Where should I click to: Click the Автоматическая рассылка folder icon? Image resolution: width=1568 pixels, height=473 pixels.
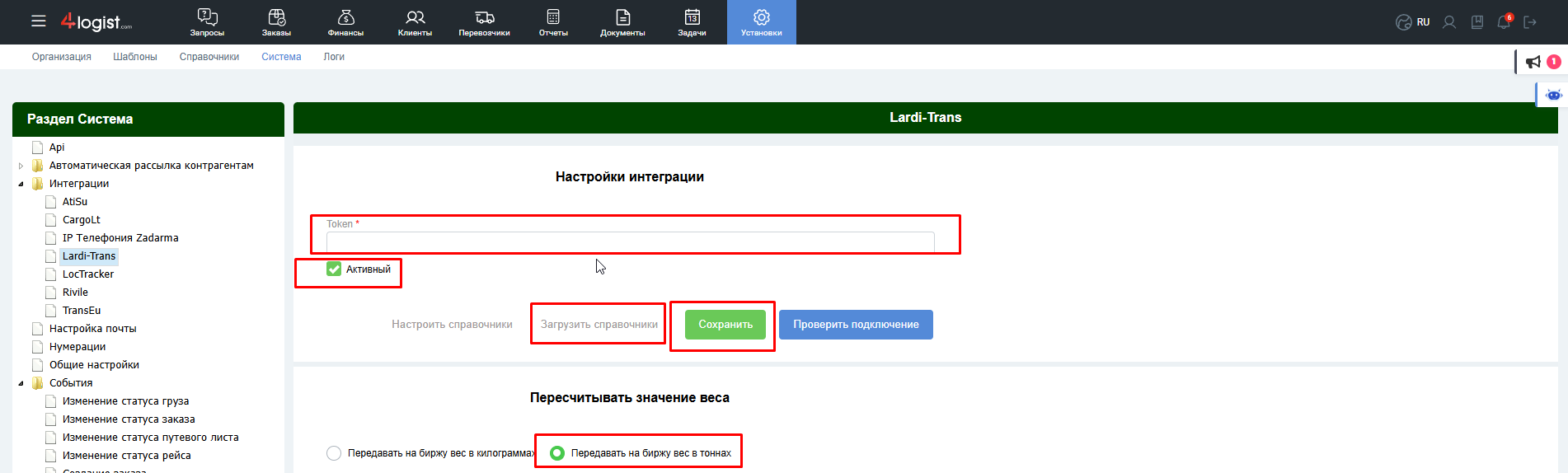pos(37,166)
